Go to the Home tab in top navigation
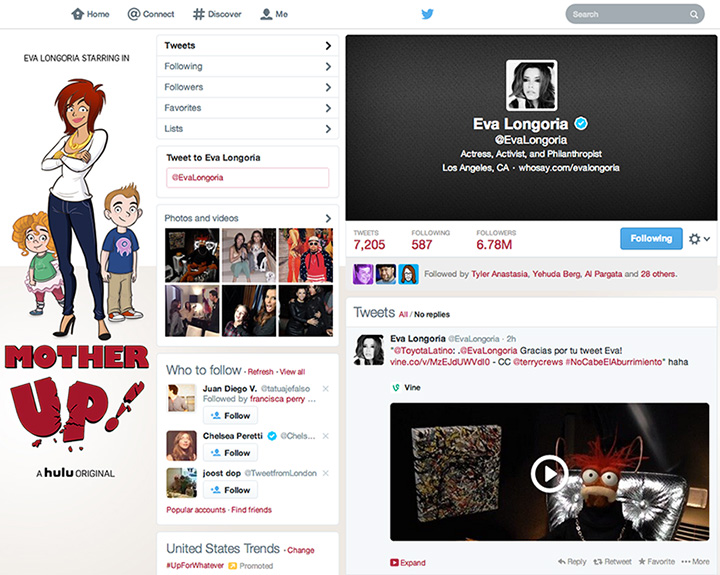 90,14
